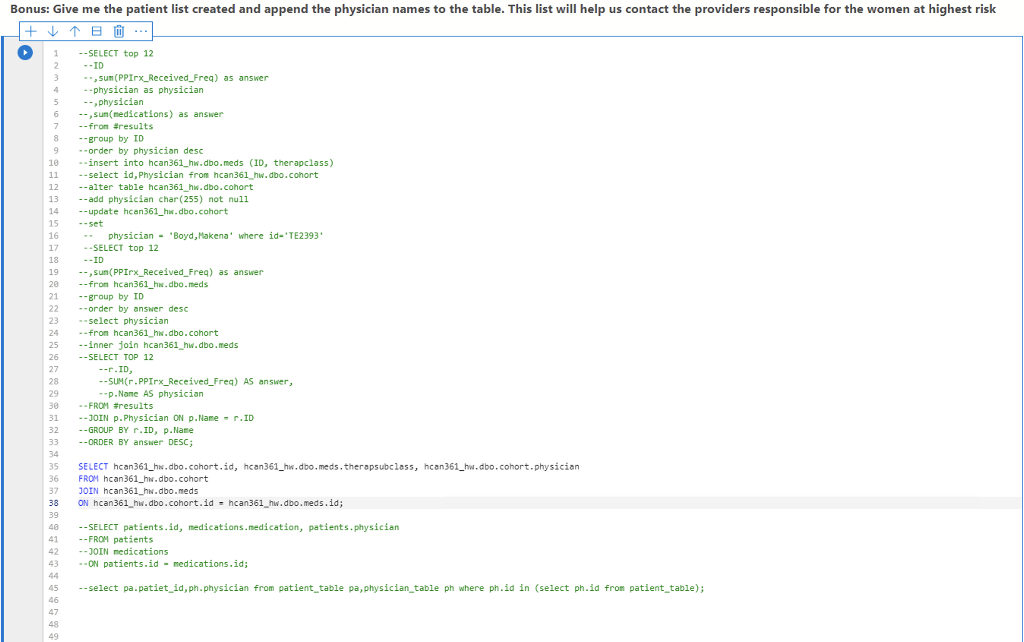Click the 'insert into hcan361_hw.dbo.meds' comment line

point(206,163)
